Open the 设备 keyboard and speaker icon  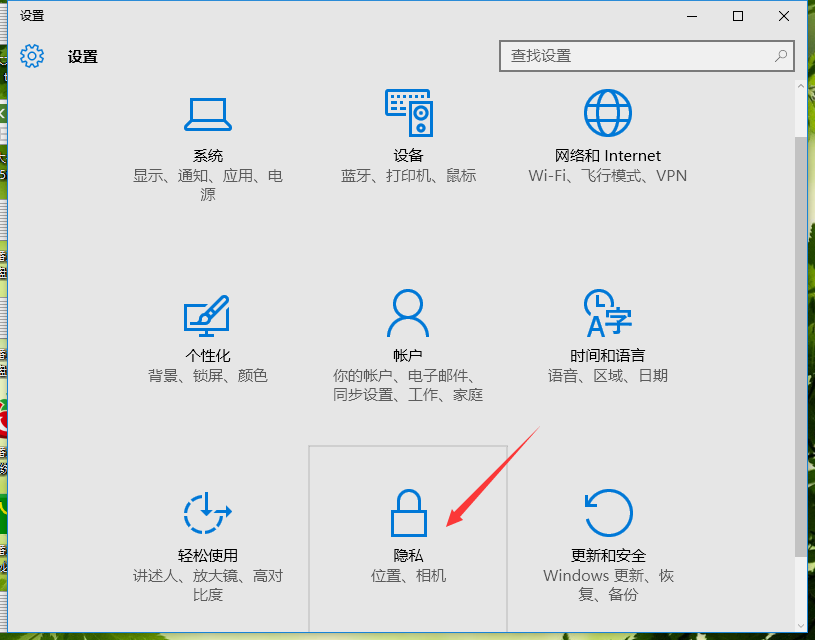[409, 113]
